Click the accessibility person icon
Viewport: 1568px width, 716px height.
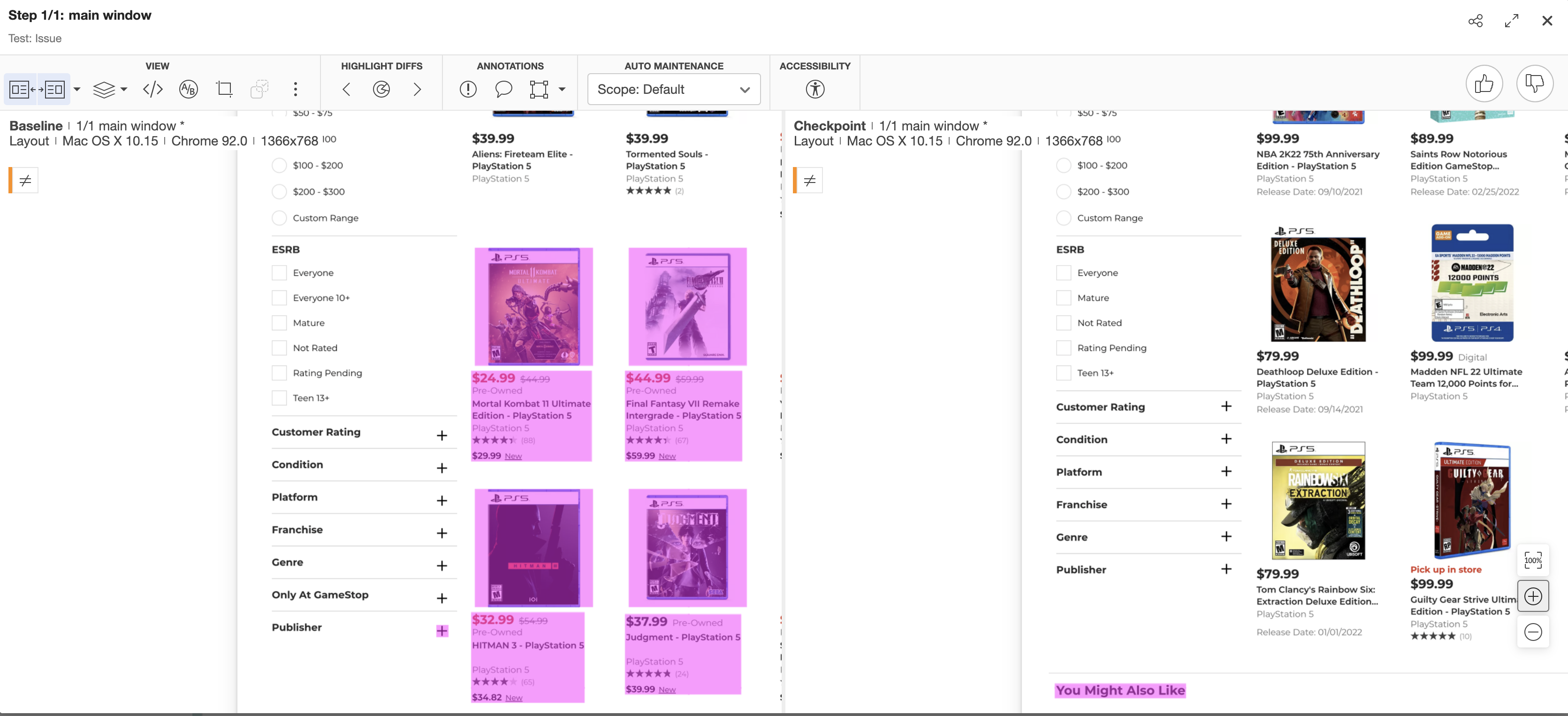(x=815, y=90)
